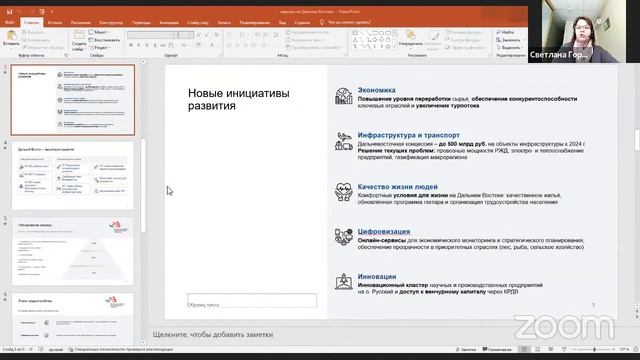Open the font name combo box
The width and height of the screenshot is (640, 360).
[152, 35]
